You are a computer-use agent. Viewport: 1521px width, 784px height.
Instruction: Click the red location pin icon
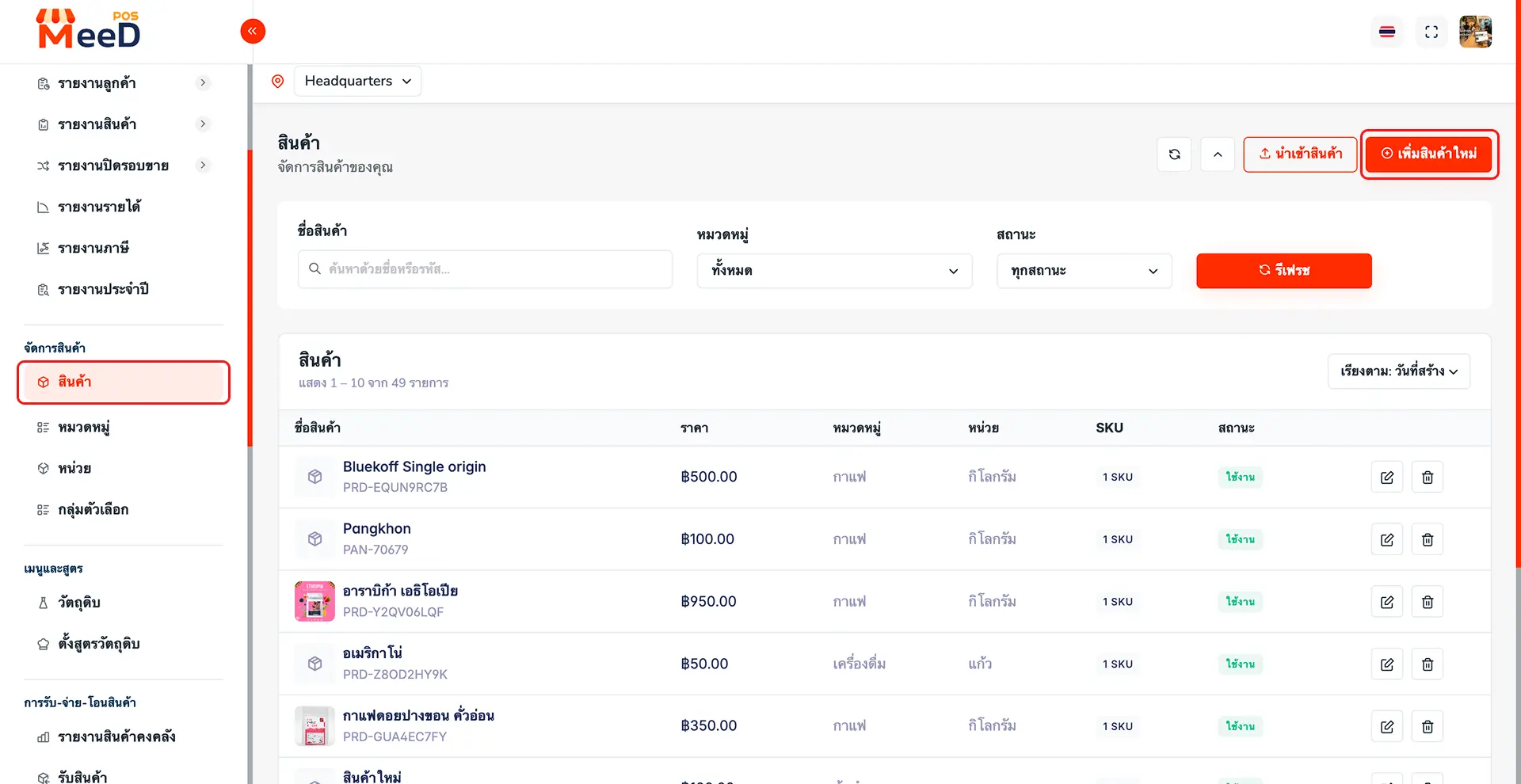coord(277,81)
